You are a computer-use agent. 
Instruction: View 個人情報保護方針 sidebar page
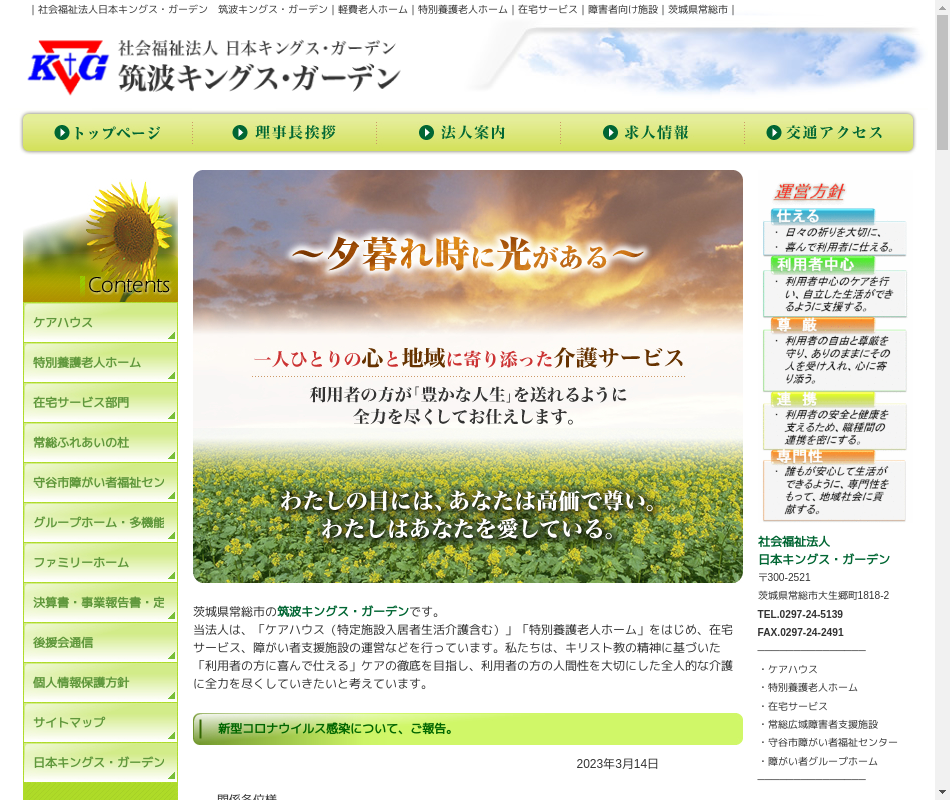point(100,683)
